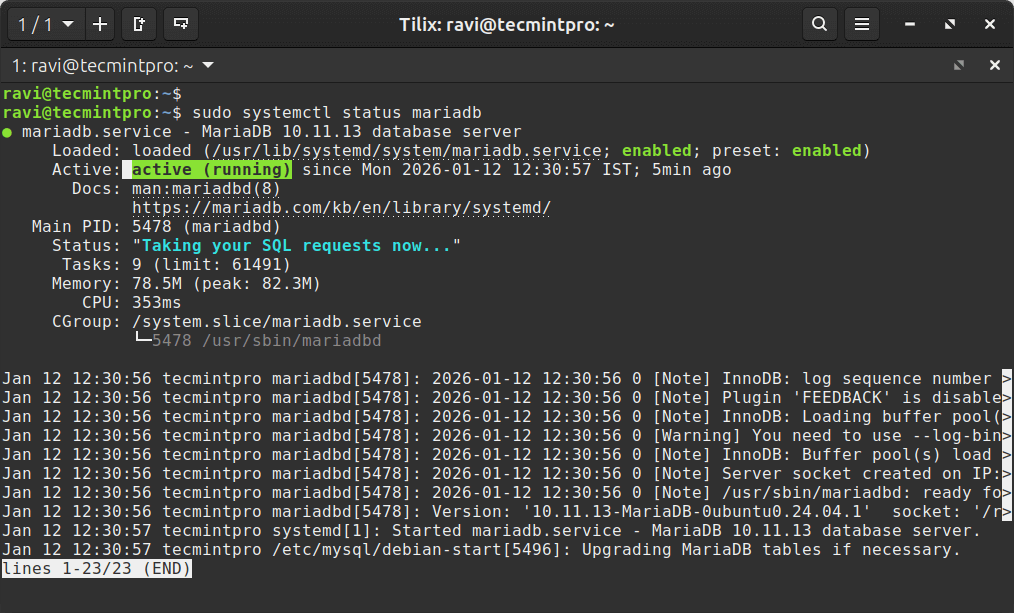Open the mariadb.com systemd docs link
The width and height of the screenshot is (1014, 613).
(341, 208)
